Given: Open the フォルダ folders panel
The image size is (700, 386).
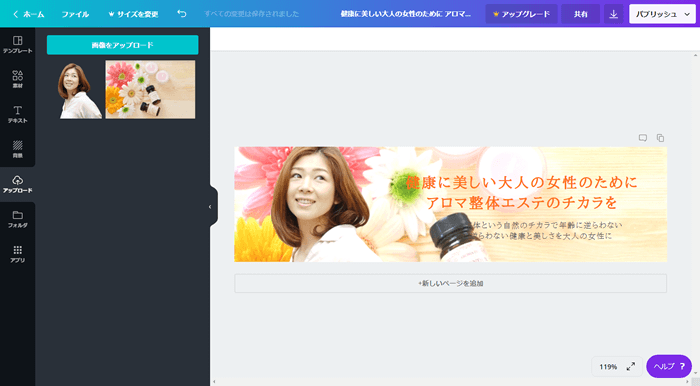Looking at the screenshot, I should pos(17,219).
